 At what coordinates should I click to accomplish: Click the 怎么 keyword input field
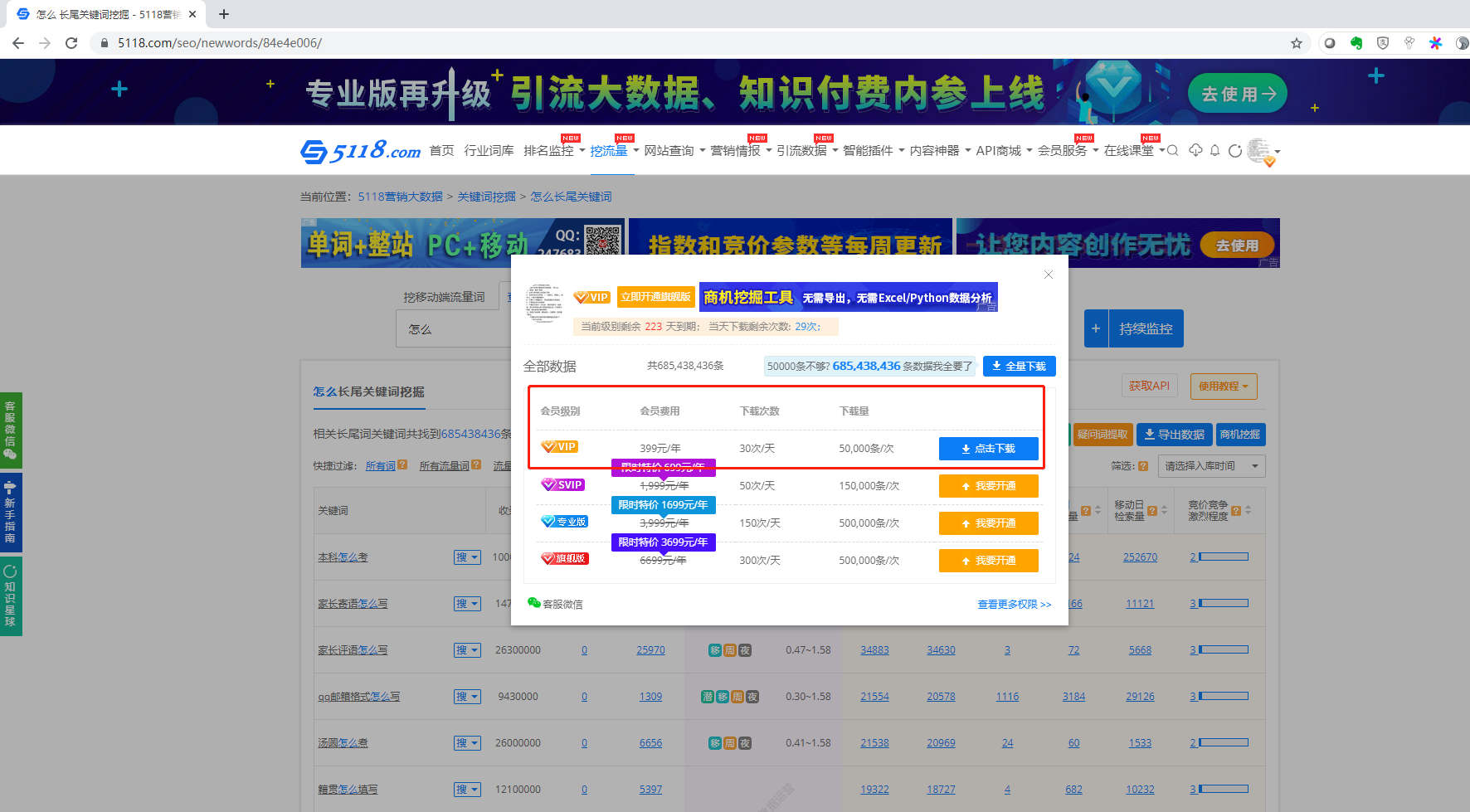pos(454,329)
